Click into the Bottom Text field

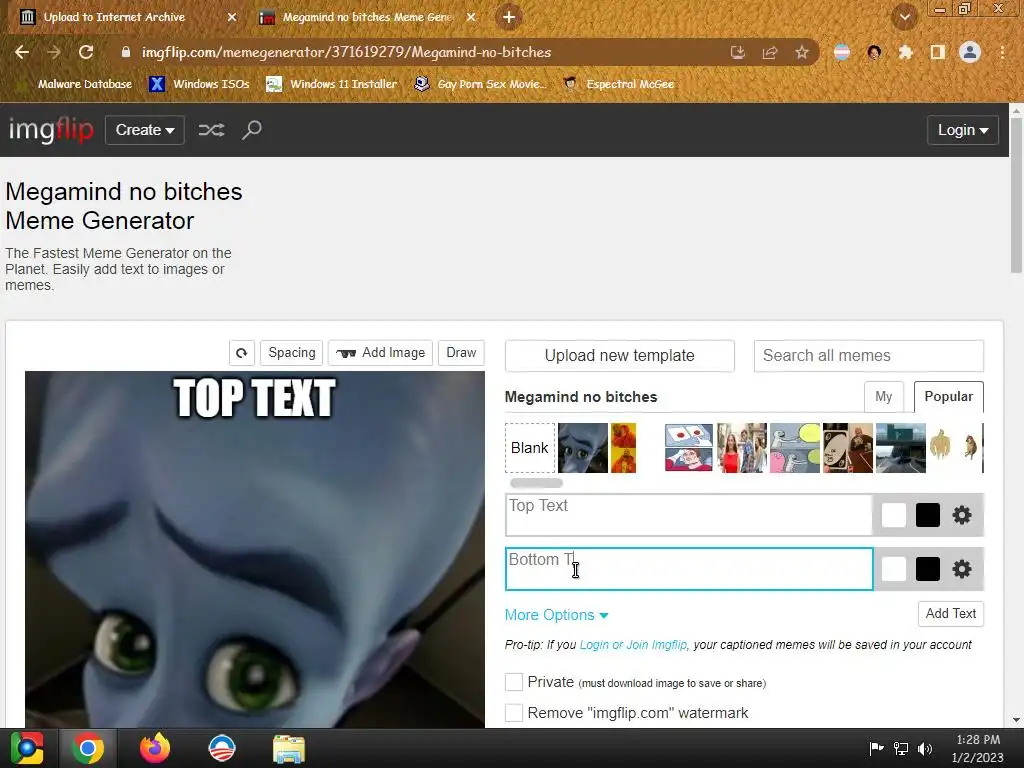[x=689, y=569]
